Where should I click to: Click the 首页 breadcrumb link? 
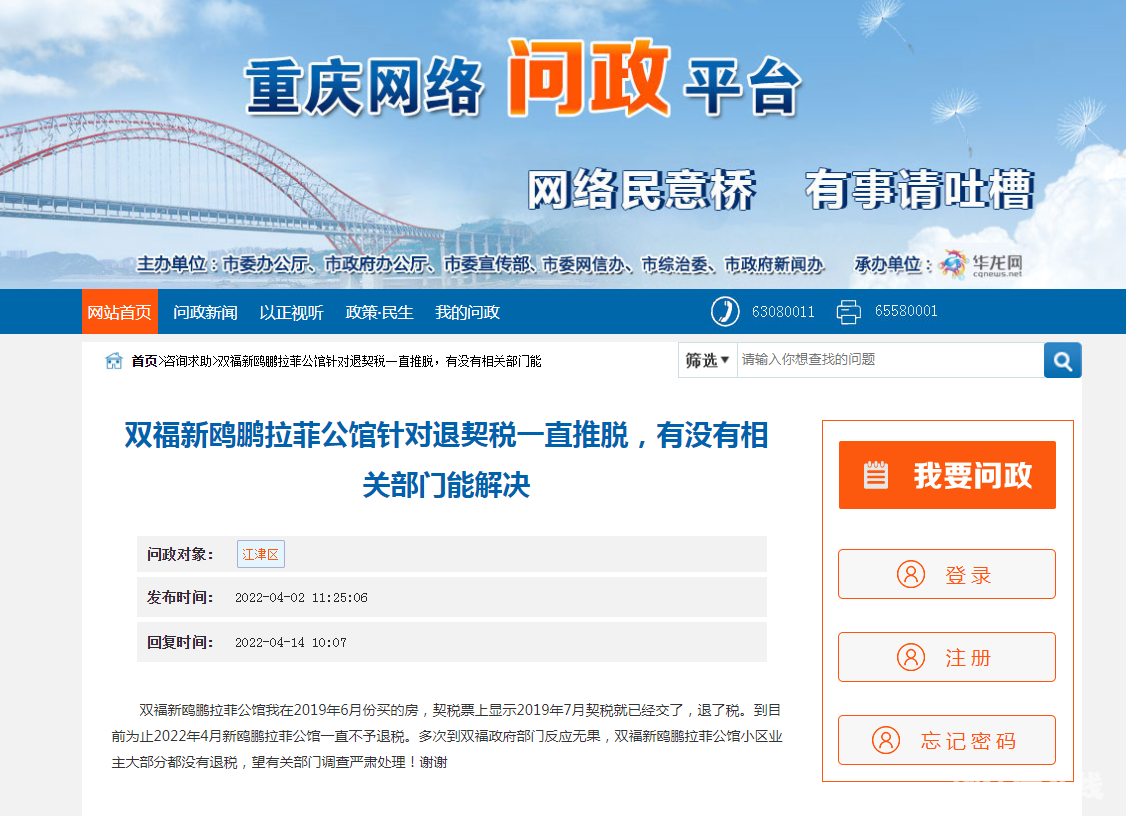point(144,361)
